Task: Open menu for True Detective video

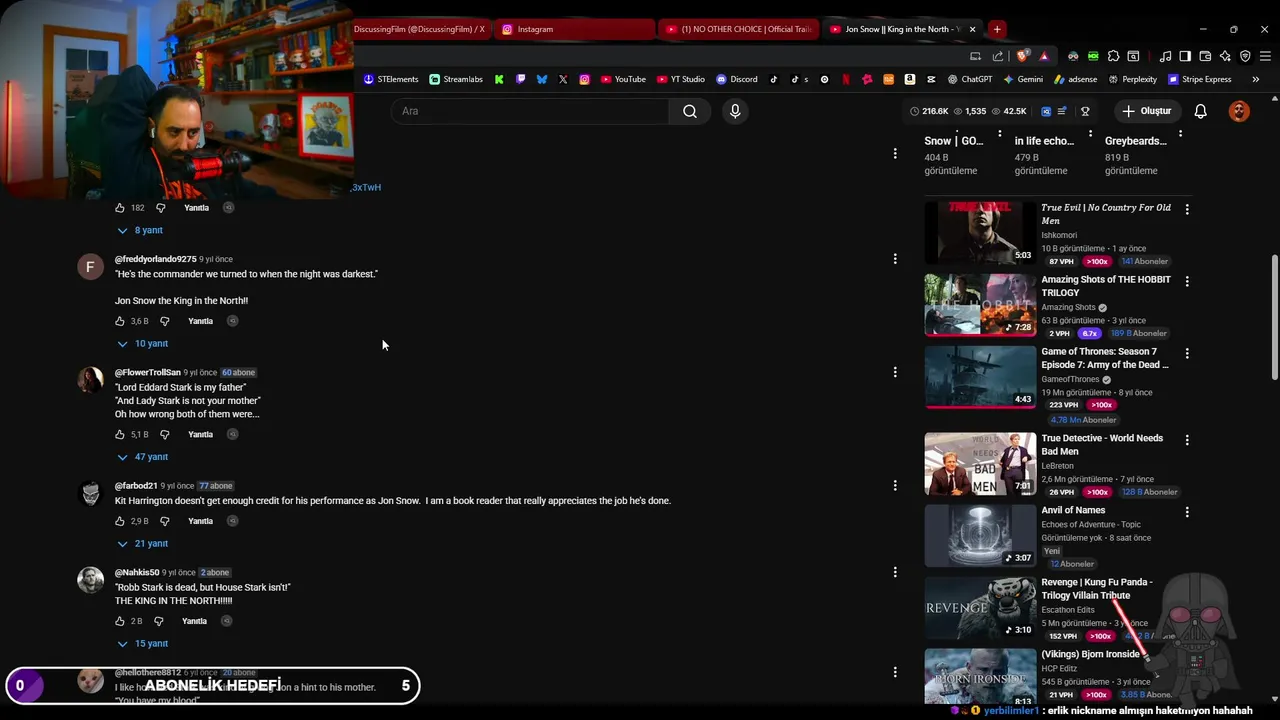Action: point(1187,440)
